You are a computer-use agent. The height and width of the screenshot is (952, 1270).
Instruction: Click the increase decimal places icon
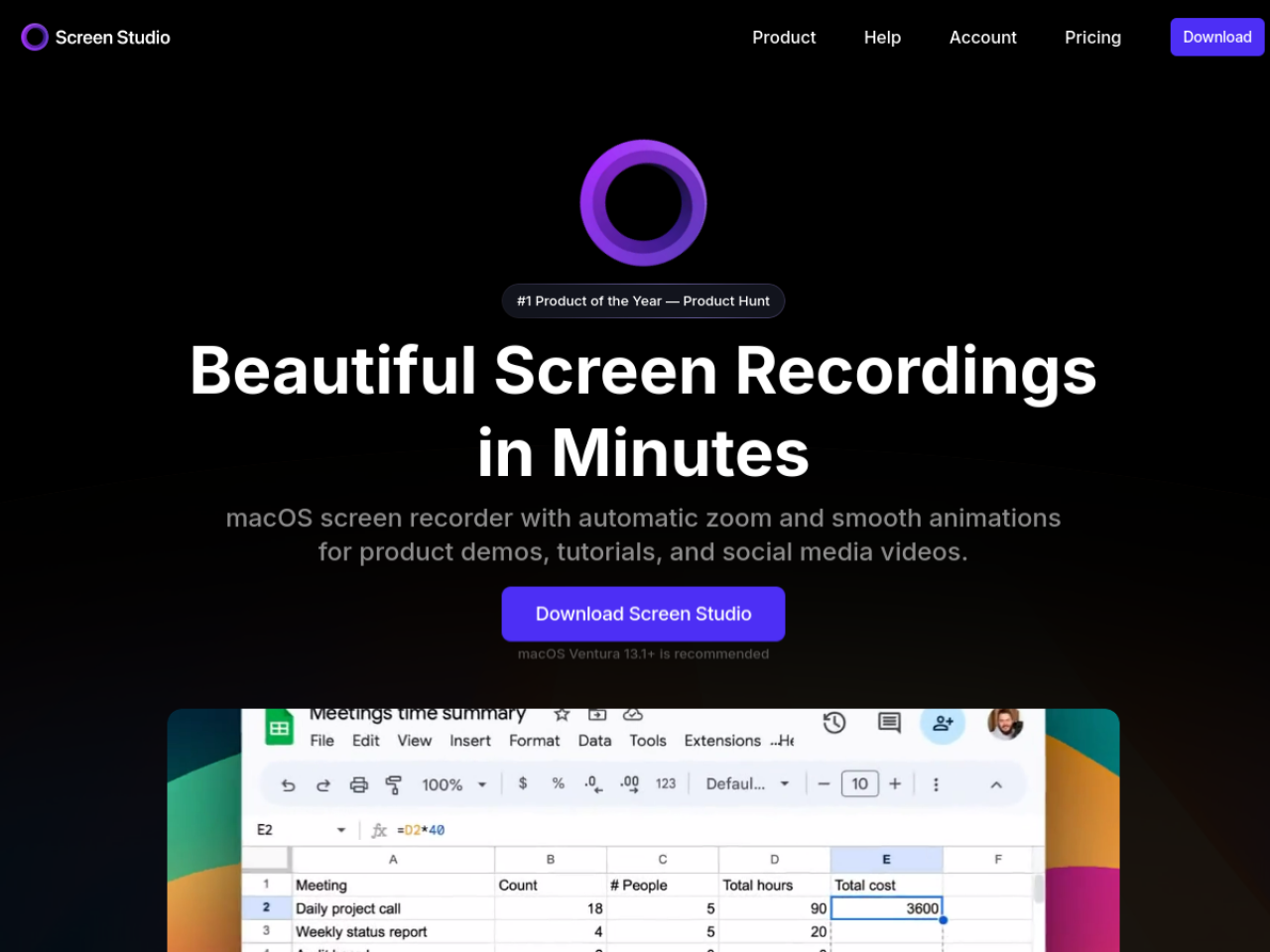pyautogui.click(x=630, y=783)
